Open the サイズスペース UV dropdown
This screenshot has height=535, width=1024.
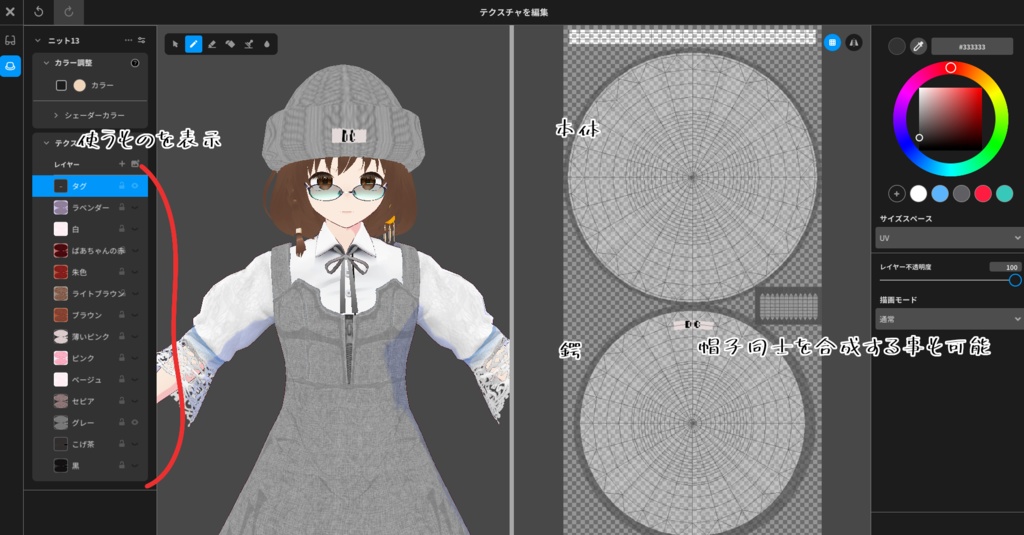(948, 238)
